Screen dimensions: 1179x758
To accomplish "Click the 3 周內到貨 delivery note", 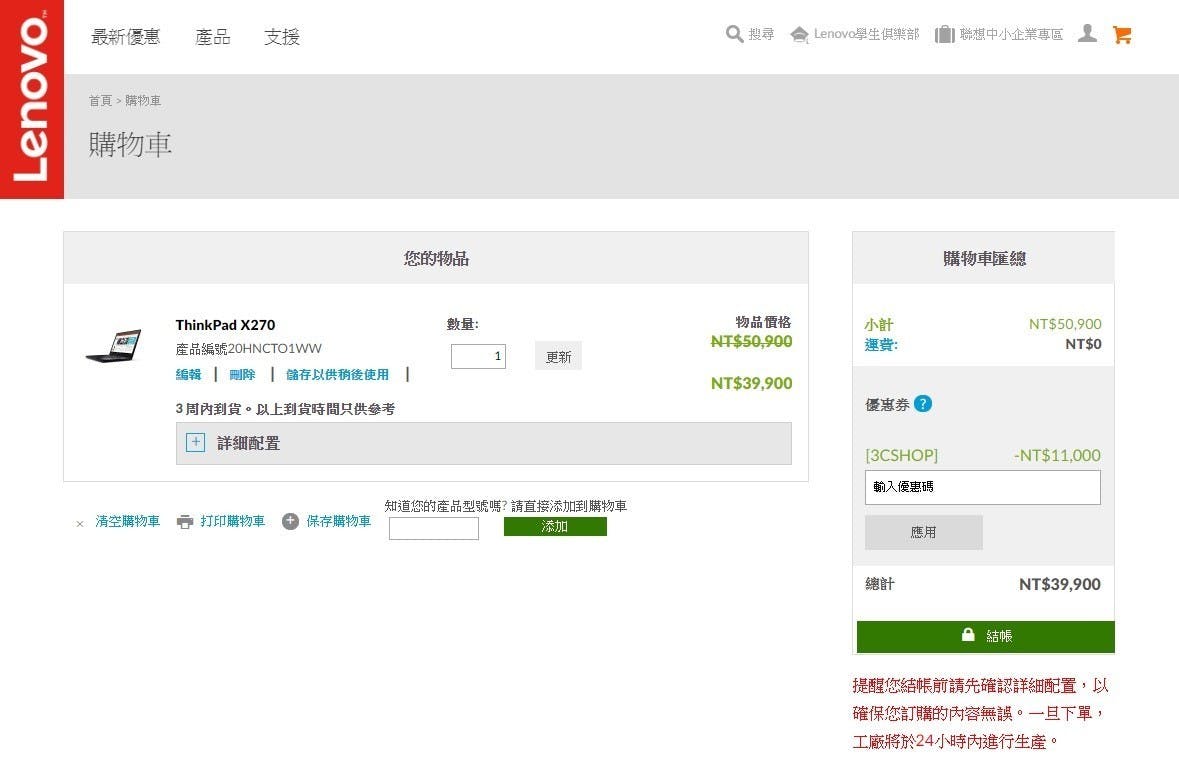I will [x=286, y=409].
